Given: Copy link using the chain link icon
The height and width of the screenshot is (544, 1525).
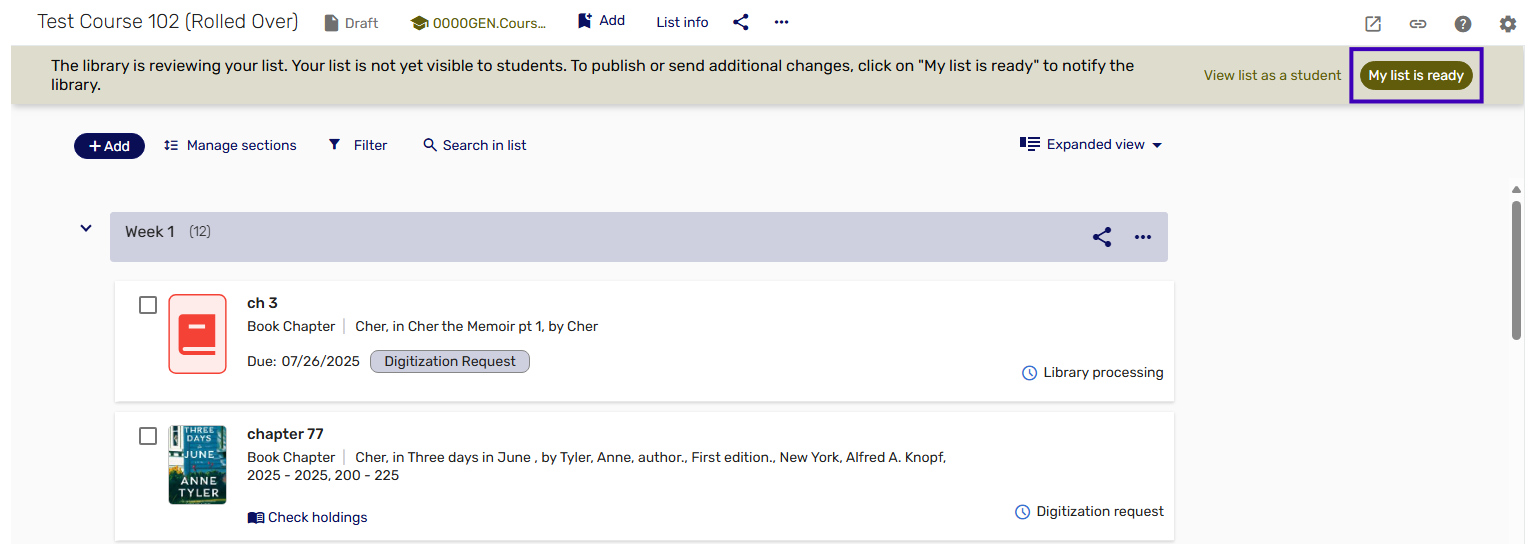Looking at the screenshot, I should tap(1418, 24).
